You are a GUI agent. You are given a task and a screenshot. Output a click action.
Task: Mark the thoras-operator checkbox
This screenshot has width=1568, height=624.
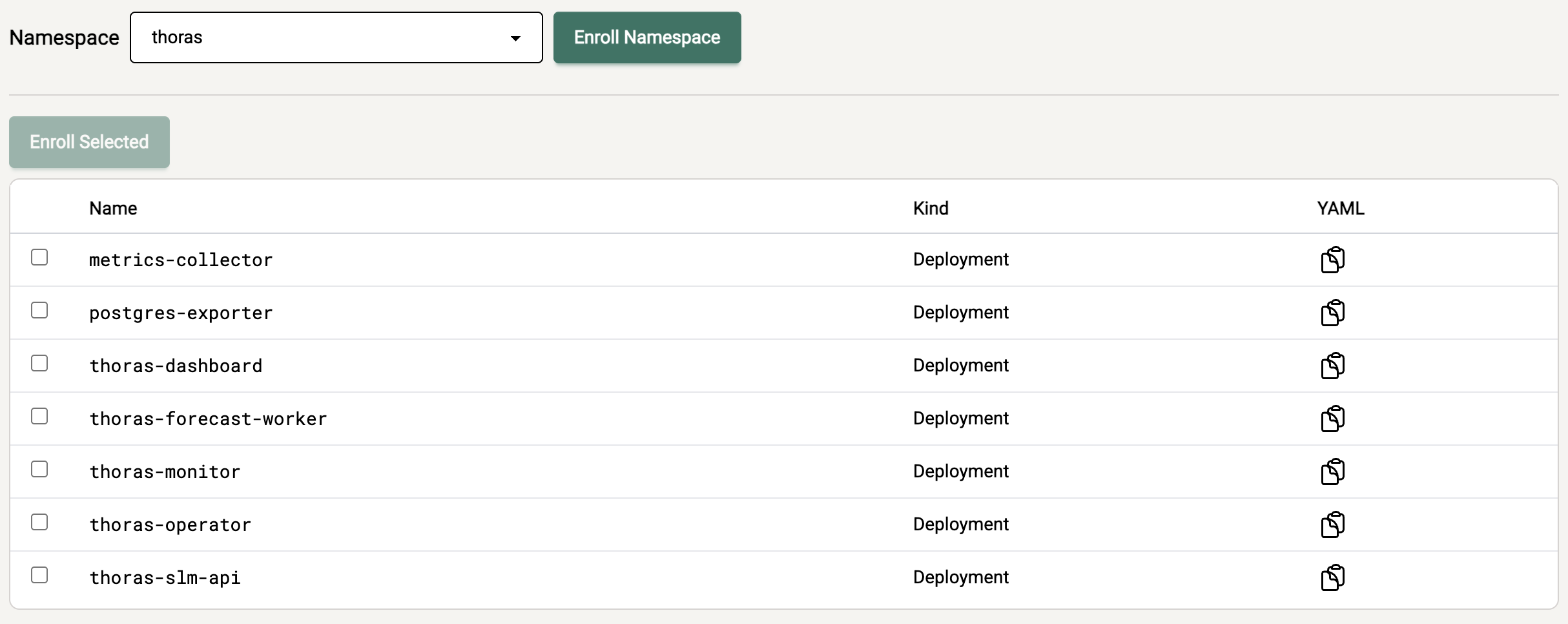[39, 522]
